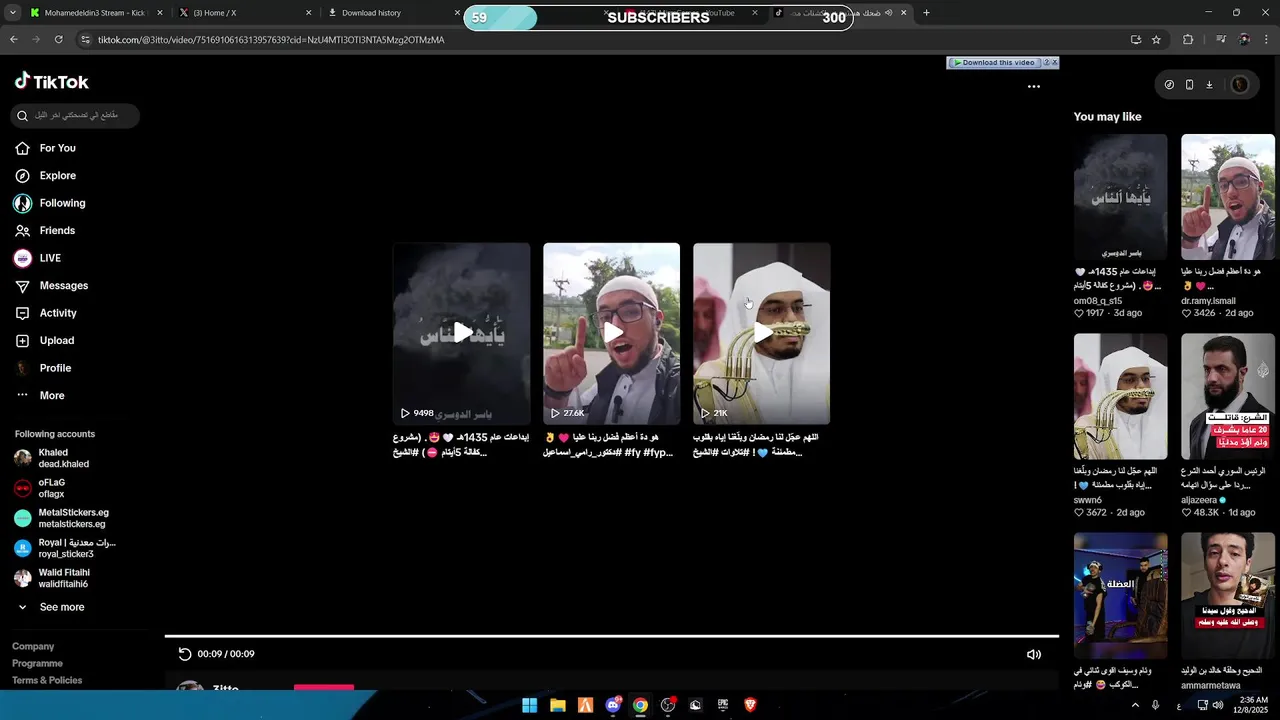
Task: Play the 21K-views suggested video
Action: pos(761,333)
